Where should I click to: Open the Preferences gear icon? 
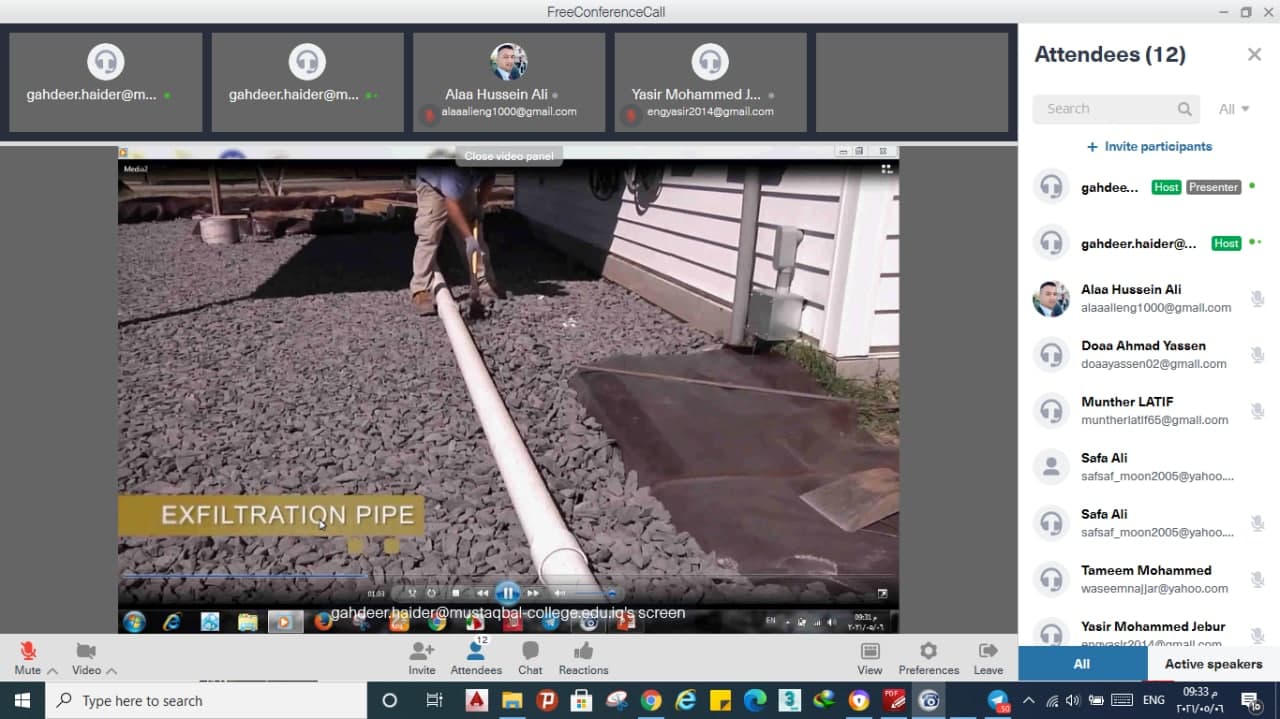[928, 651]
